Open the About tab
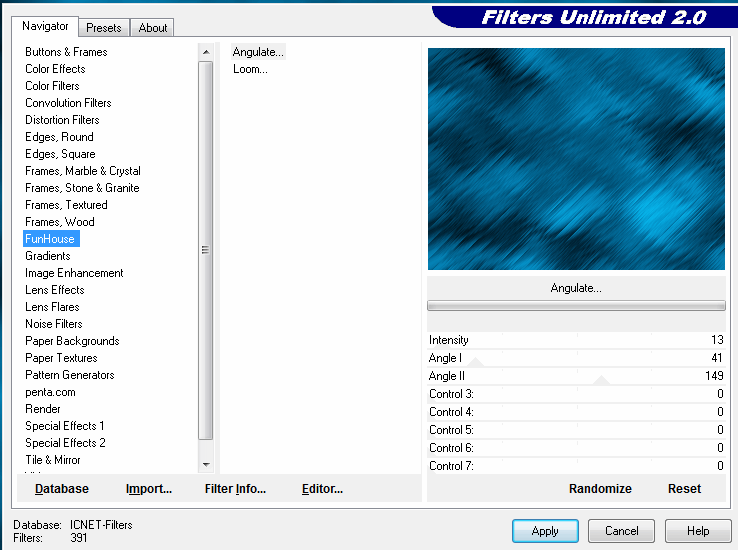 [153, 28]
